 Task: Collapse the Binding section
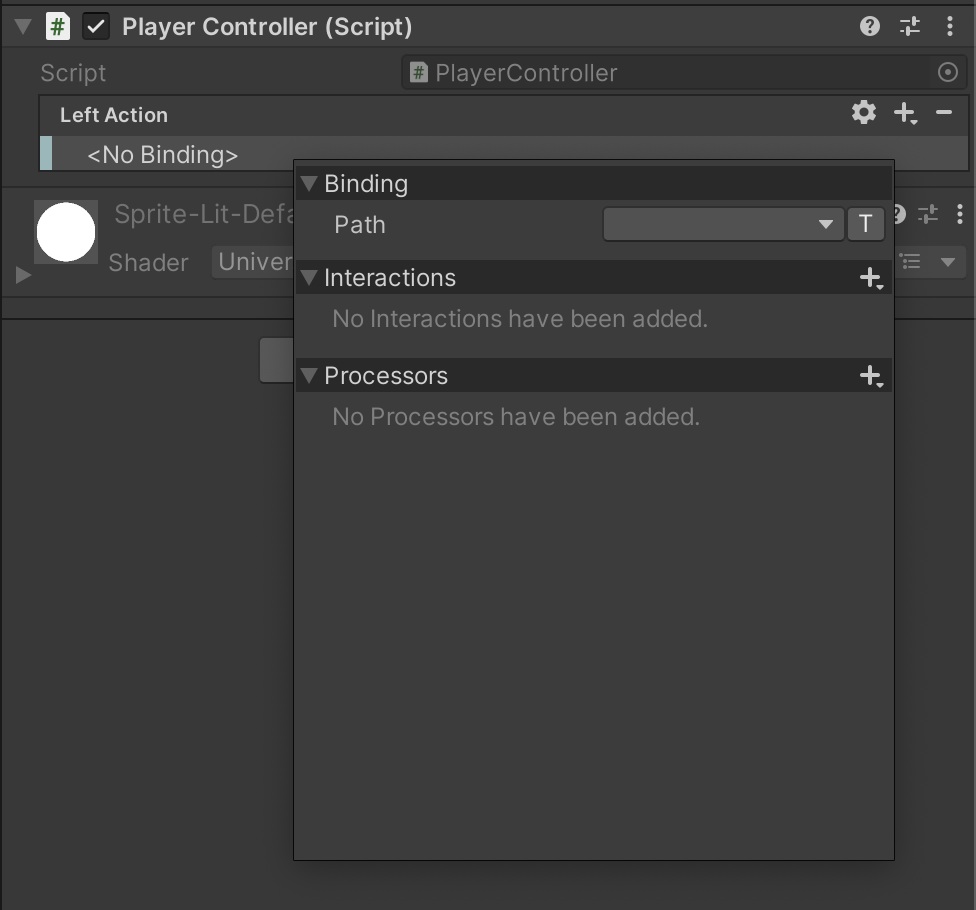(x=309, y=184)
